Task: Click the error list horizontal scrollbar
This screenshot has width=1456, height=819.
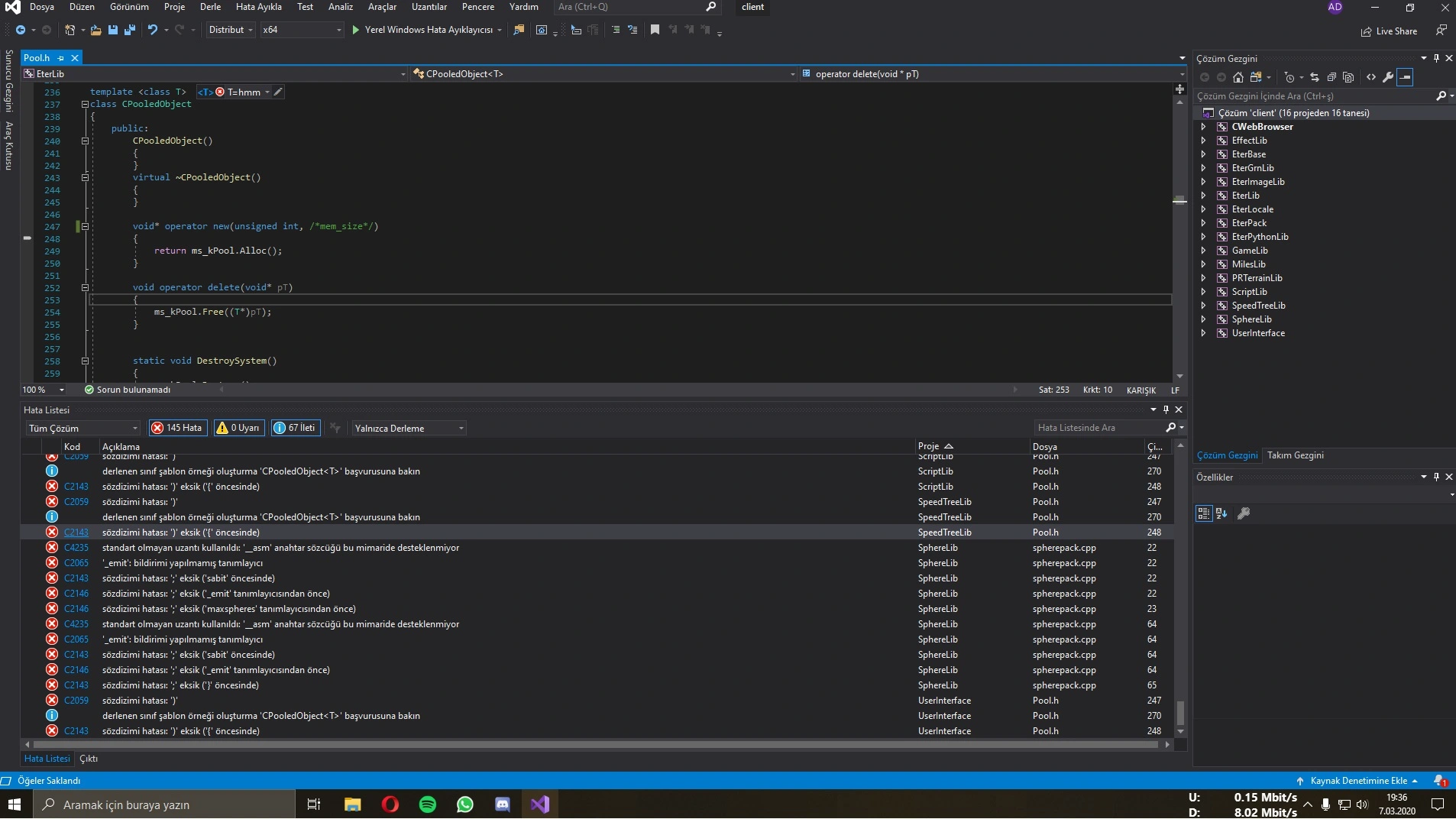Action: [x=597, y=744]
